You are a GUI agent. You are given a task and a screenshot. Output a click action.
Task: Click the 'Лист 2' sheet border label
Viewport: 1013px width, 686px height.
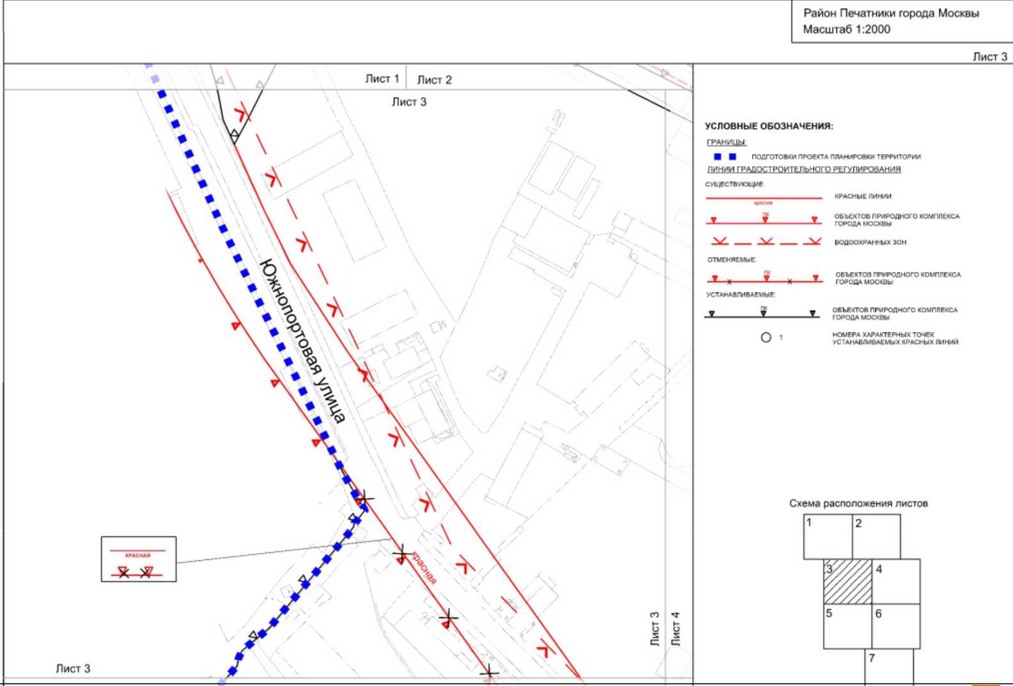coord(434,80)
